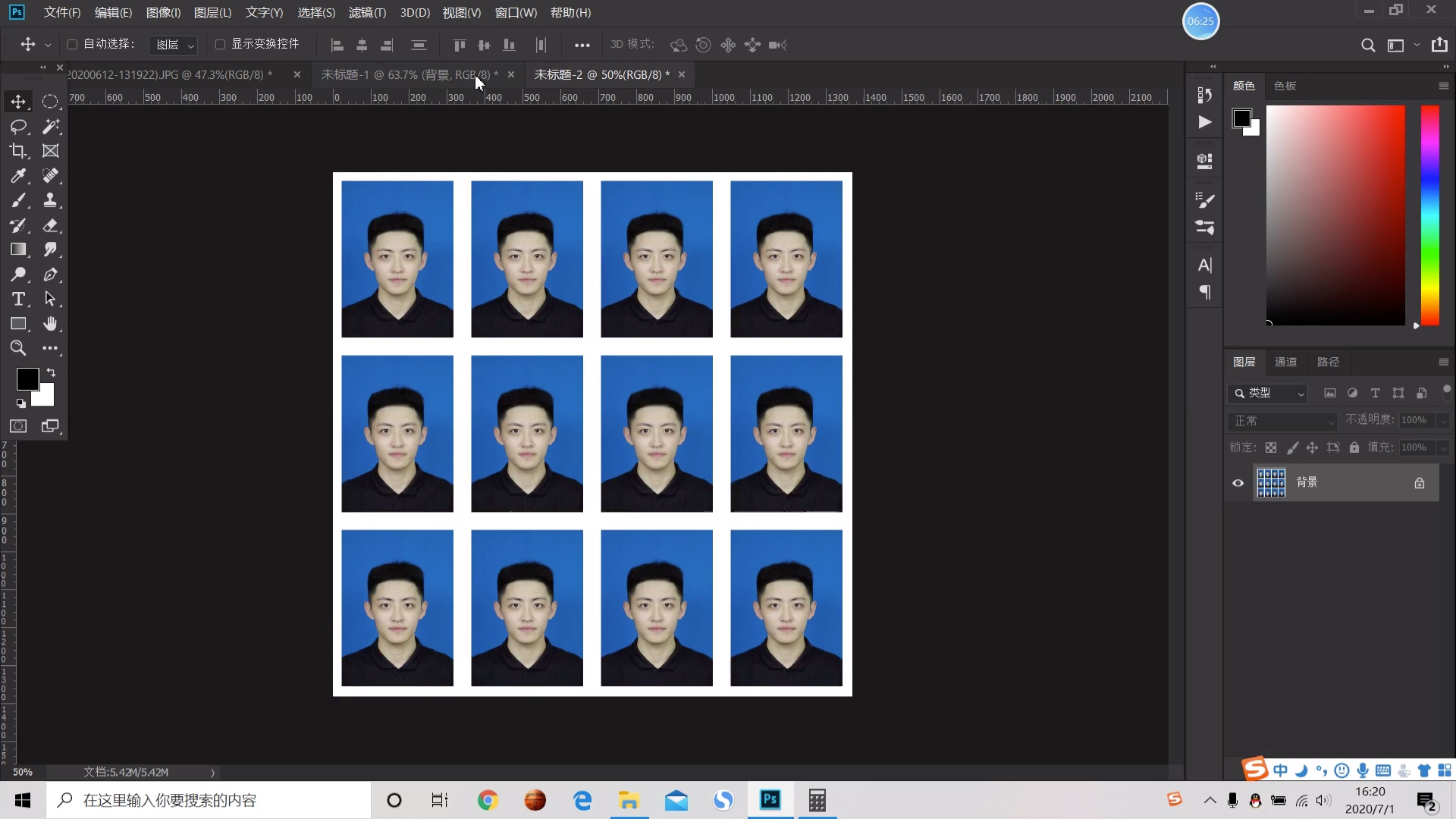Click the Windows search box on taskbar
The width and height of the screenshot is (1456, 819).
pyautogui.click(x=209, y=800)
